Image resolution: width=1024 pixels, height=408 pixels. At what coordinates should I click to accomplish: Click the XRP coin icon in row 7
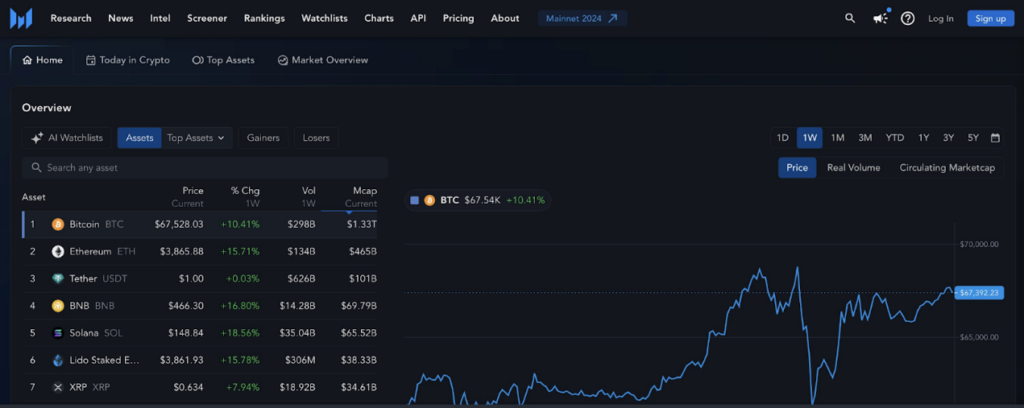tap(58, 387)
